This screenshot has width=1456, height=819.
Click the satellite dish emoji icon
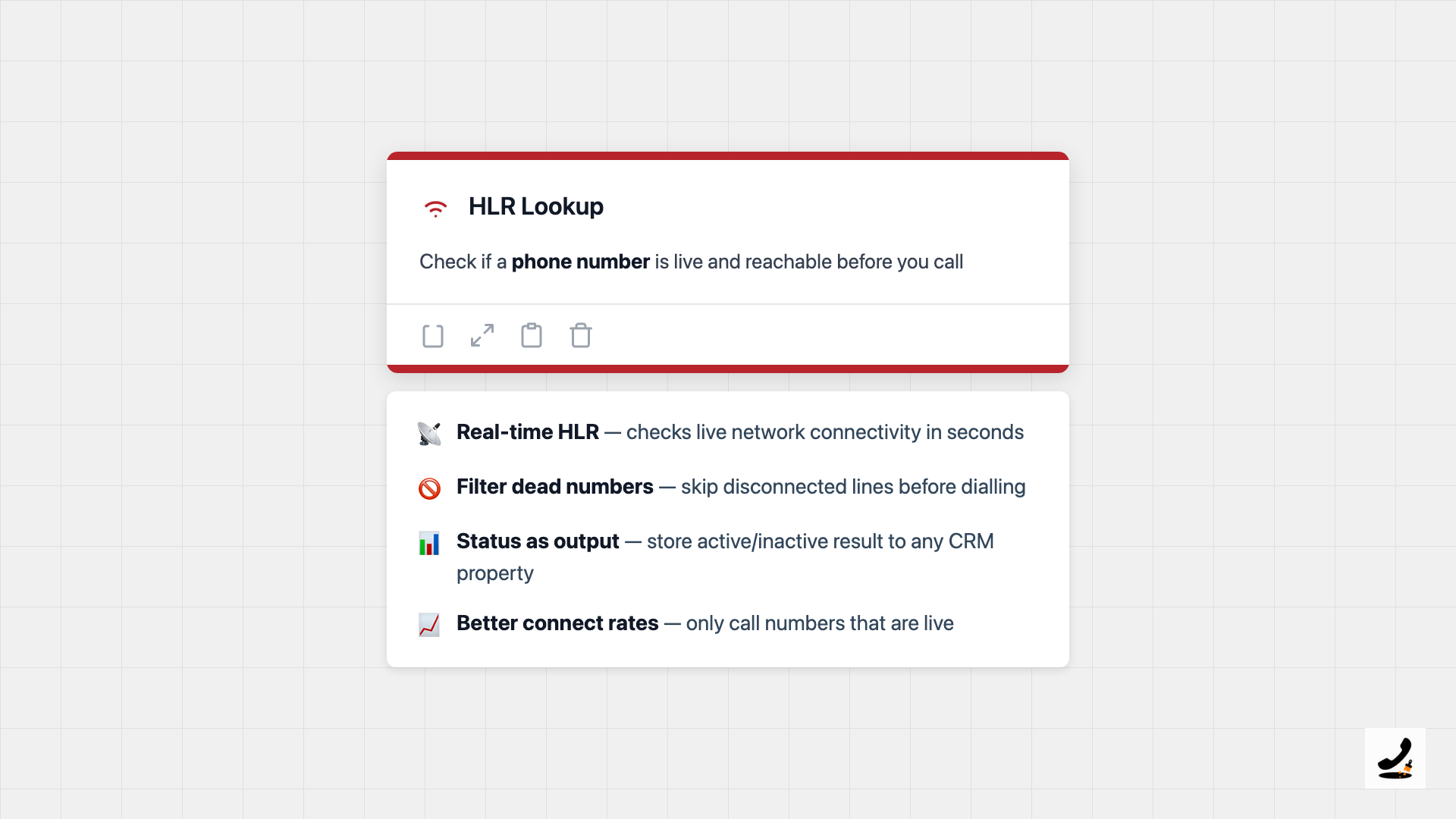tap(429, 433)
